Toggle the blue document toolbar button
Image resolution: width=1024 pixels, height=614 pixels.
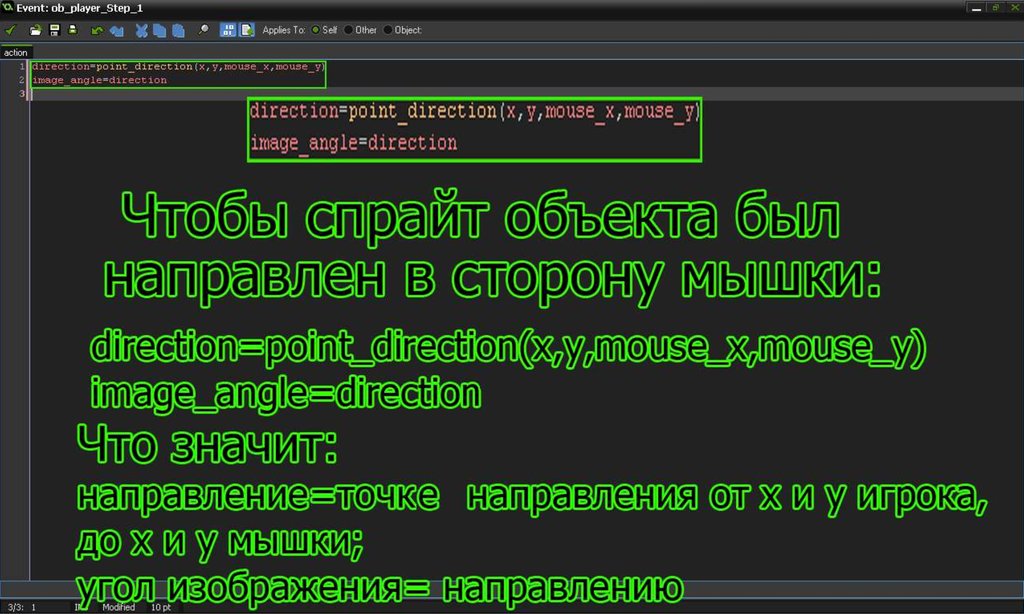point(246,30)
